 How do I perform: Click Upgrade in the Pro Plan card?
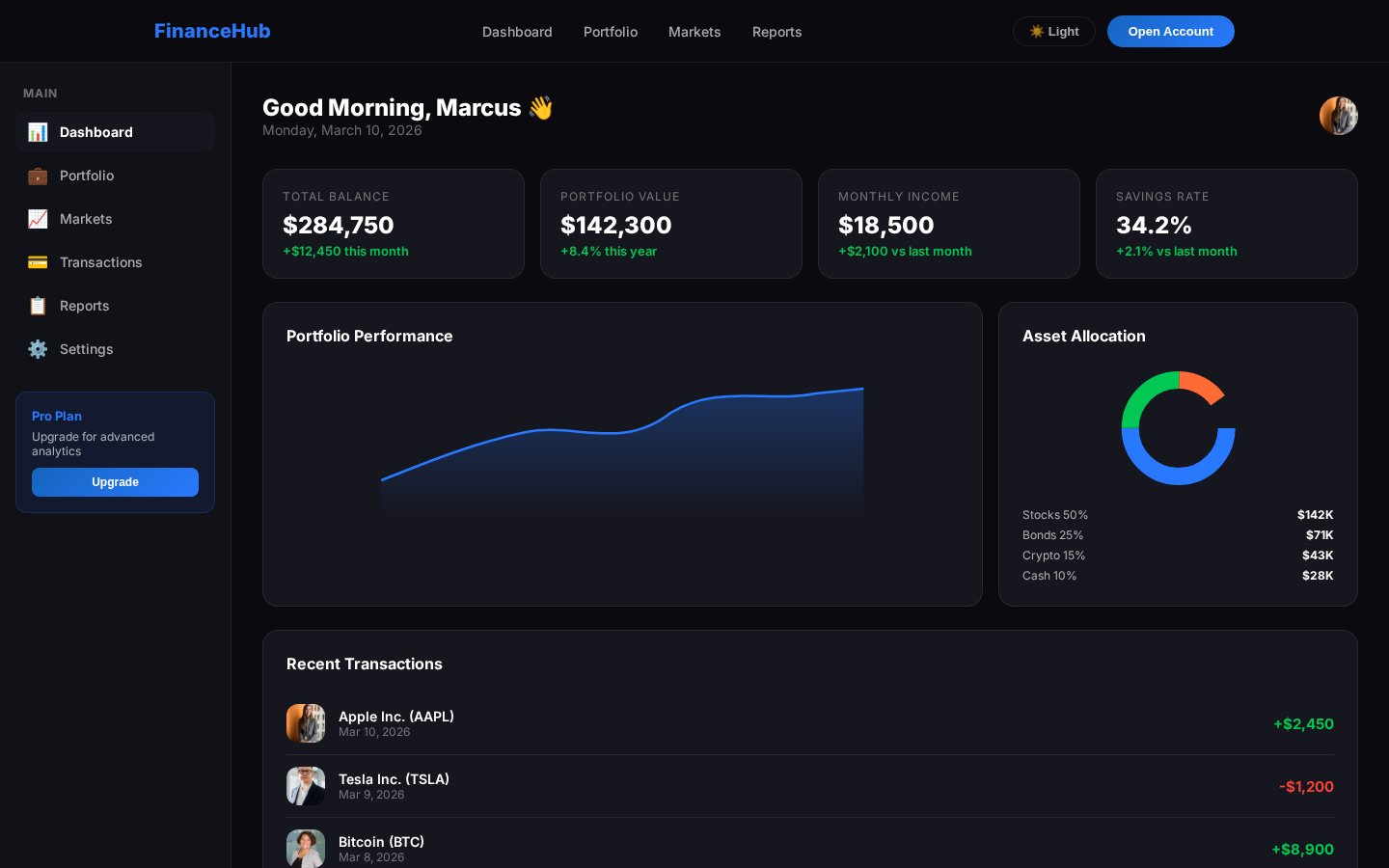pos(115,482)
